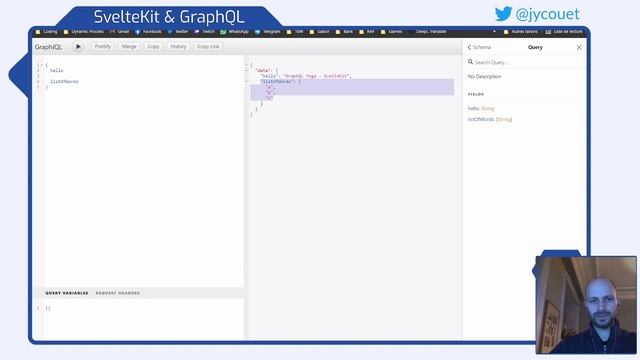Image resolution: width=640 pixels, height=360 pixels.
Task: Switch to the Query Variables tab
Action: tap(67, 293)
